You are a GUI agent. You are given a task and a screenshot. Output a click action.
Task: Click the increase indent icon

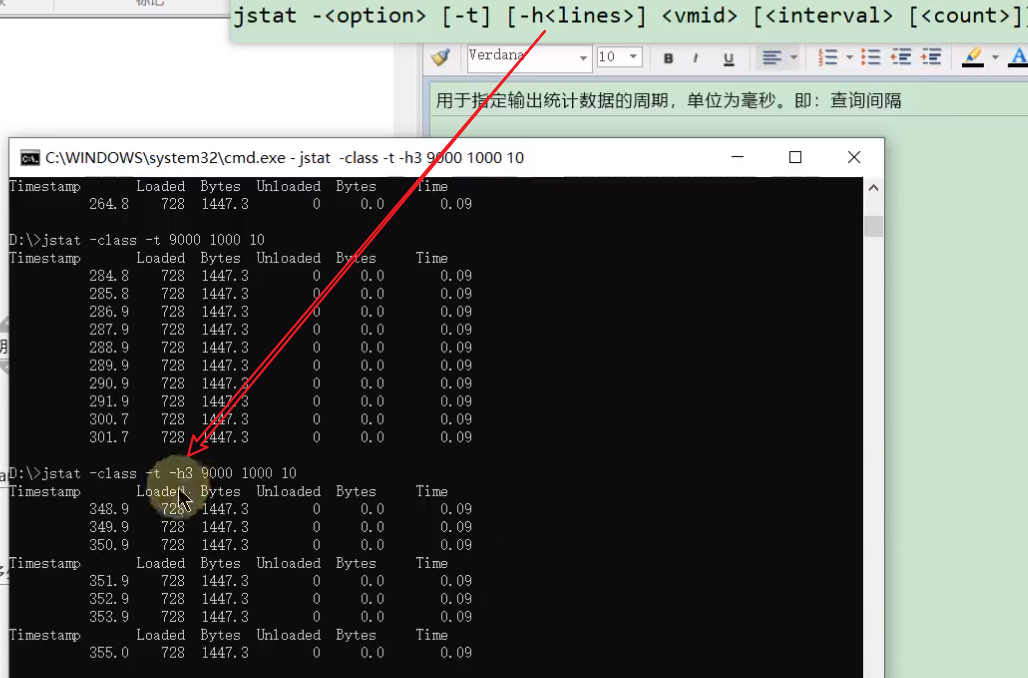(931, 58)
